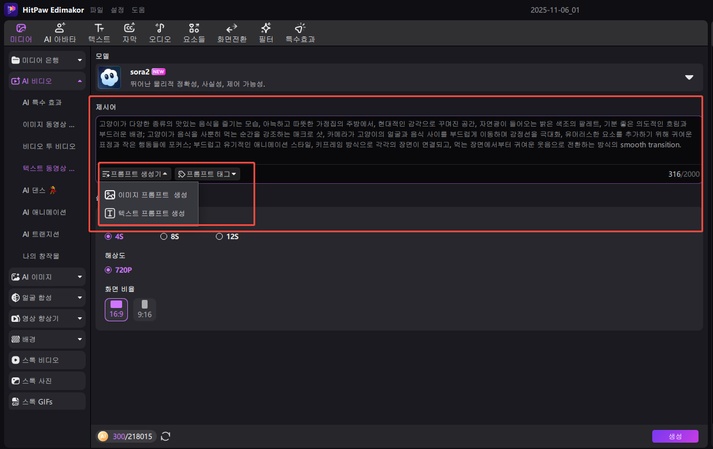Viewport: 713px width, 449px height.
Task: Open 스톡 사진 stock photo section
Action: [x=47, y=381]
